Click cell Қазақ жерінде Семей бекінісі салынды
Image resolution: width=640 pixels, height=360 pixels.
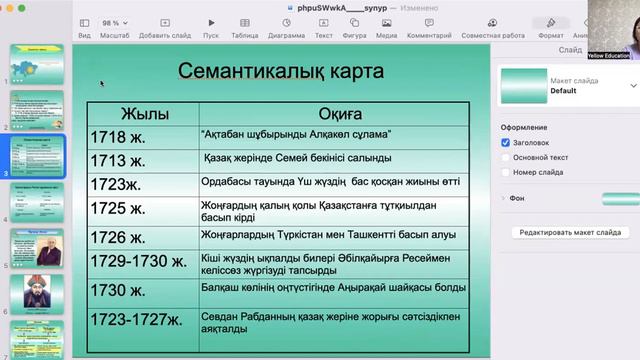334,161
